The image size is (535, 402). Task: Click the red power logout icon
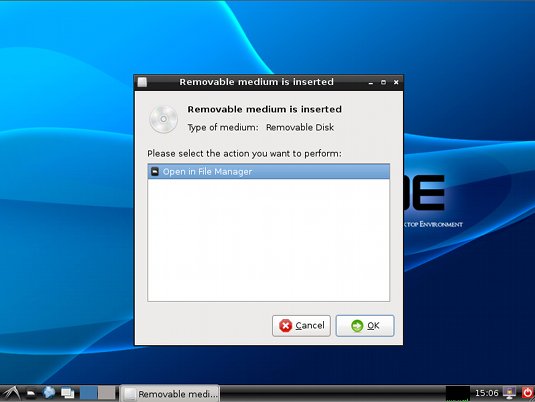tap(527, 393)
